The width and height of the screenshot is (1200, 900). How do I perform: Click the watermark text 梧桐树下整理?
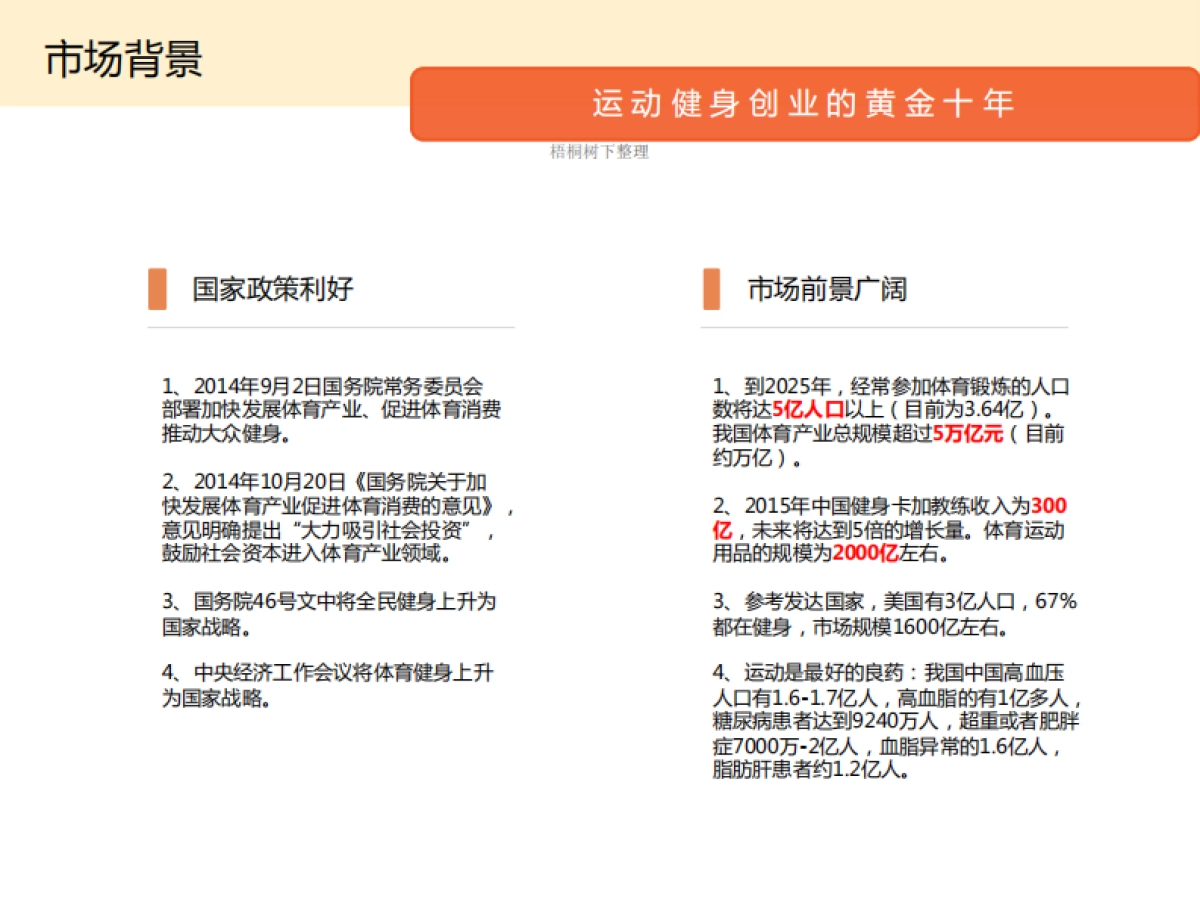coord(598,153)
